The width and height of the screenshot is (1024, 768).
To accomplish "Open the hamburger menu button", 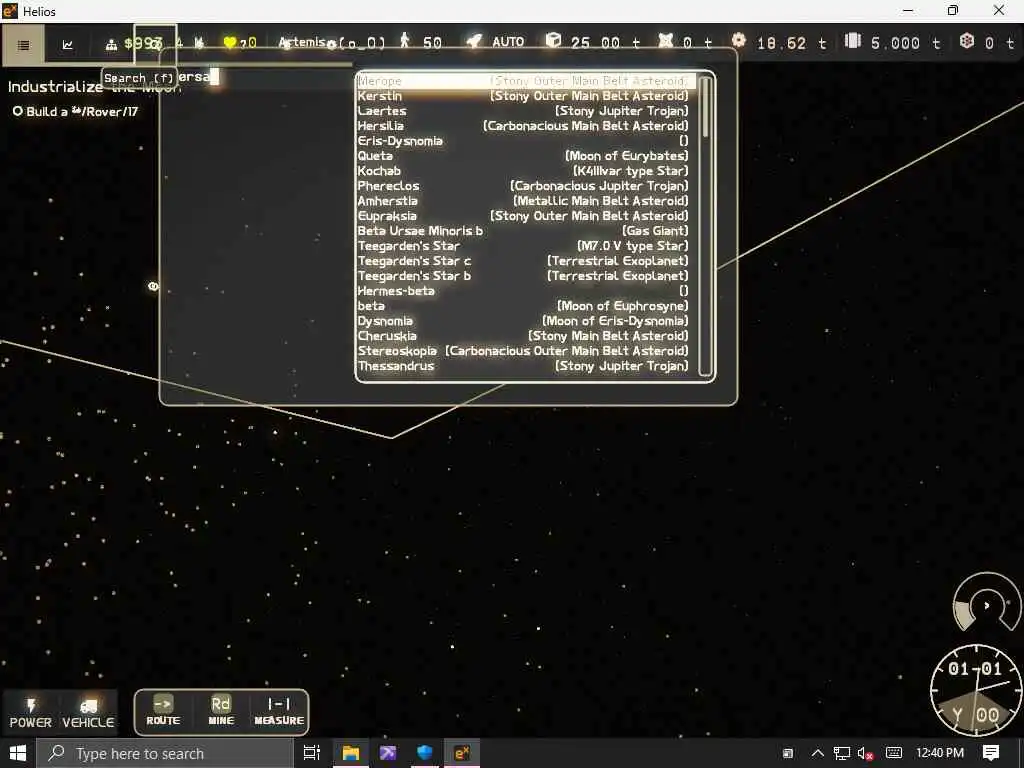I will click(23, 45).
